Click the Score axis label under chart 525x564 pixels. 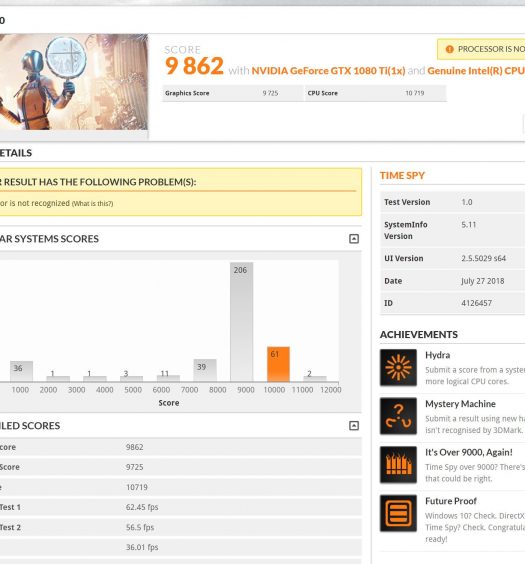(x=169, y=403)
